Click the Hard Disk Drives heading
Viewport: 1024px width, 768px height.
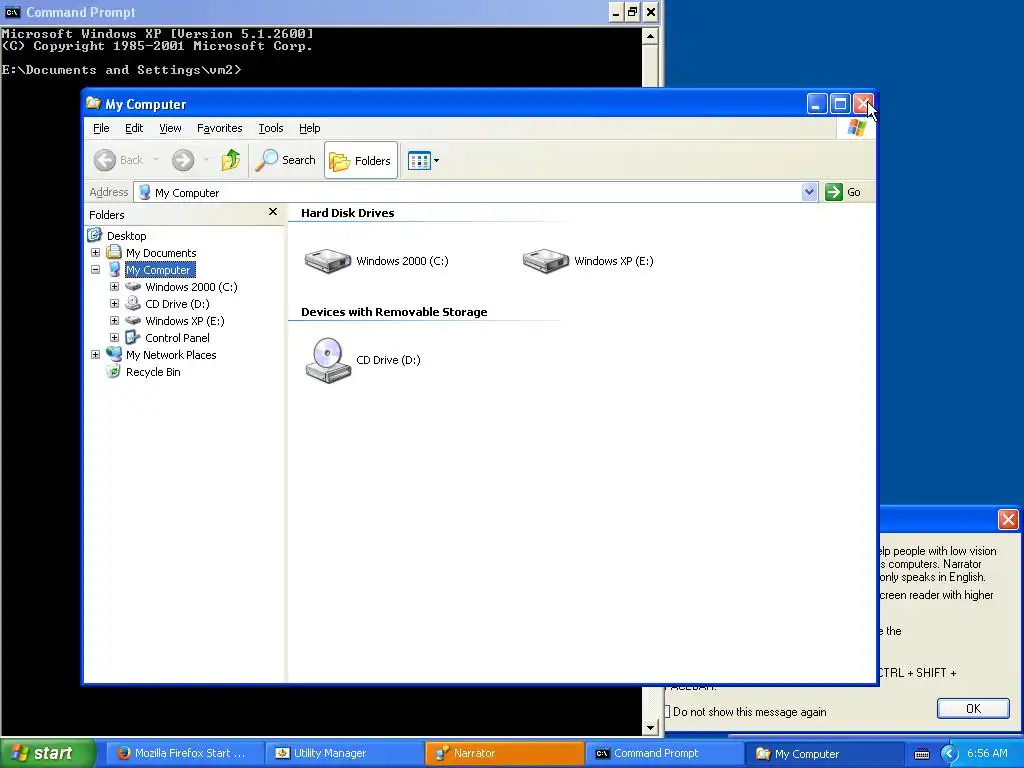coord(347,213)
